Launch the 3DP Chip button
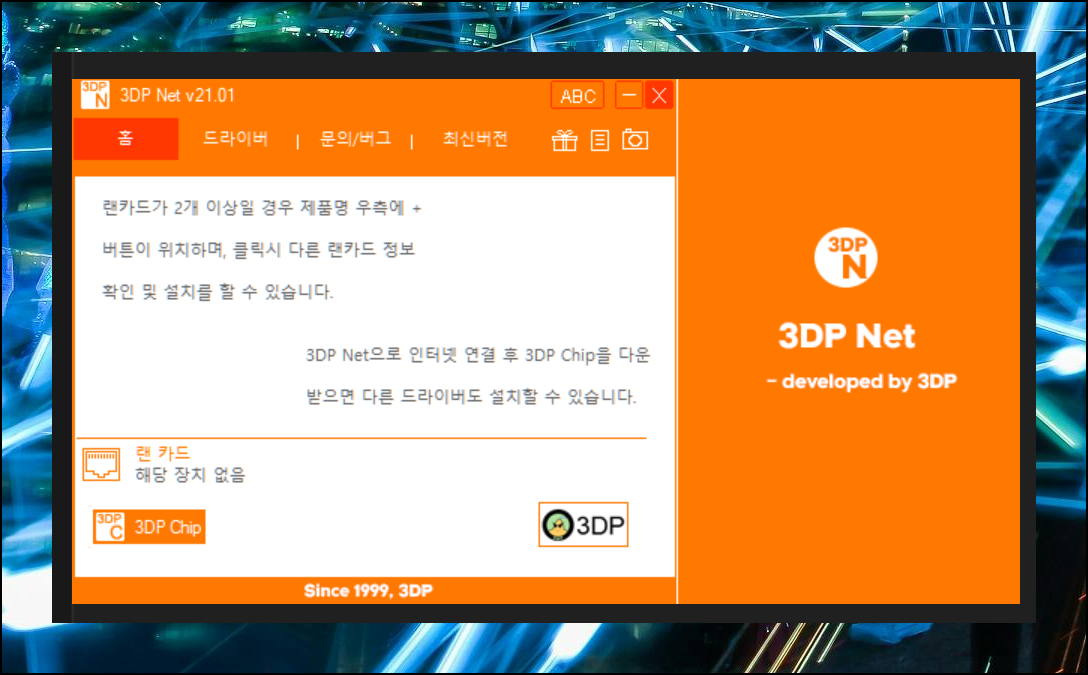 [x=149, y=527]
